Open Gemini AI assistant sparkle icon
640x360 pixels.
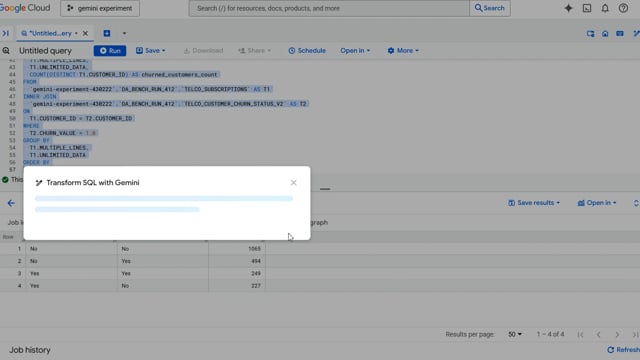[568, 8]
